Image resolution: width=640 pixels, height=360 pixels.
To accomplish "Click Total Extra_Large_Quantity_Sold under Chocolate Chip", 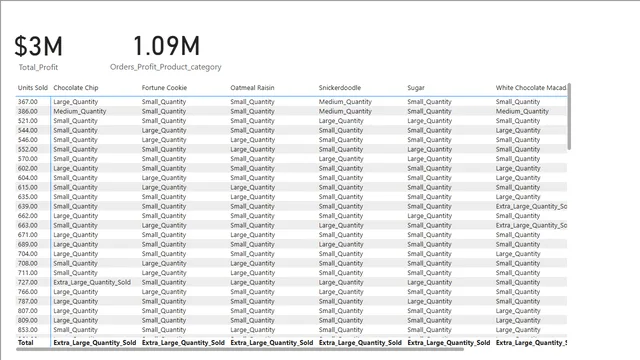I will (x=95, y=343).
